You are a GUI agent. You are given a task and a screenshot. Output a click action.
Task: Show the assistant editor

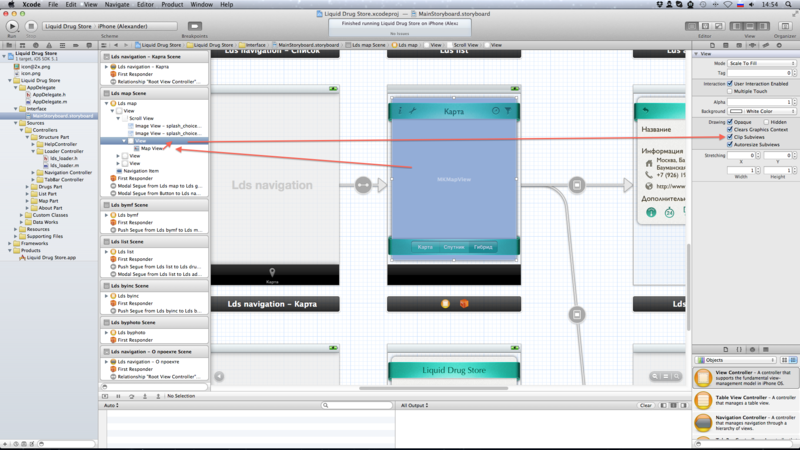pos(705,26)
